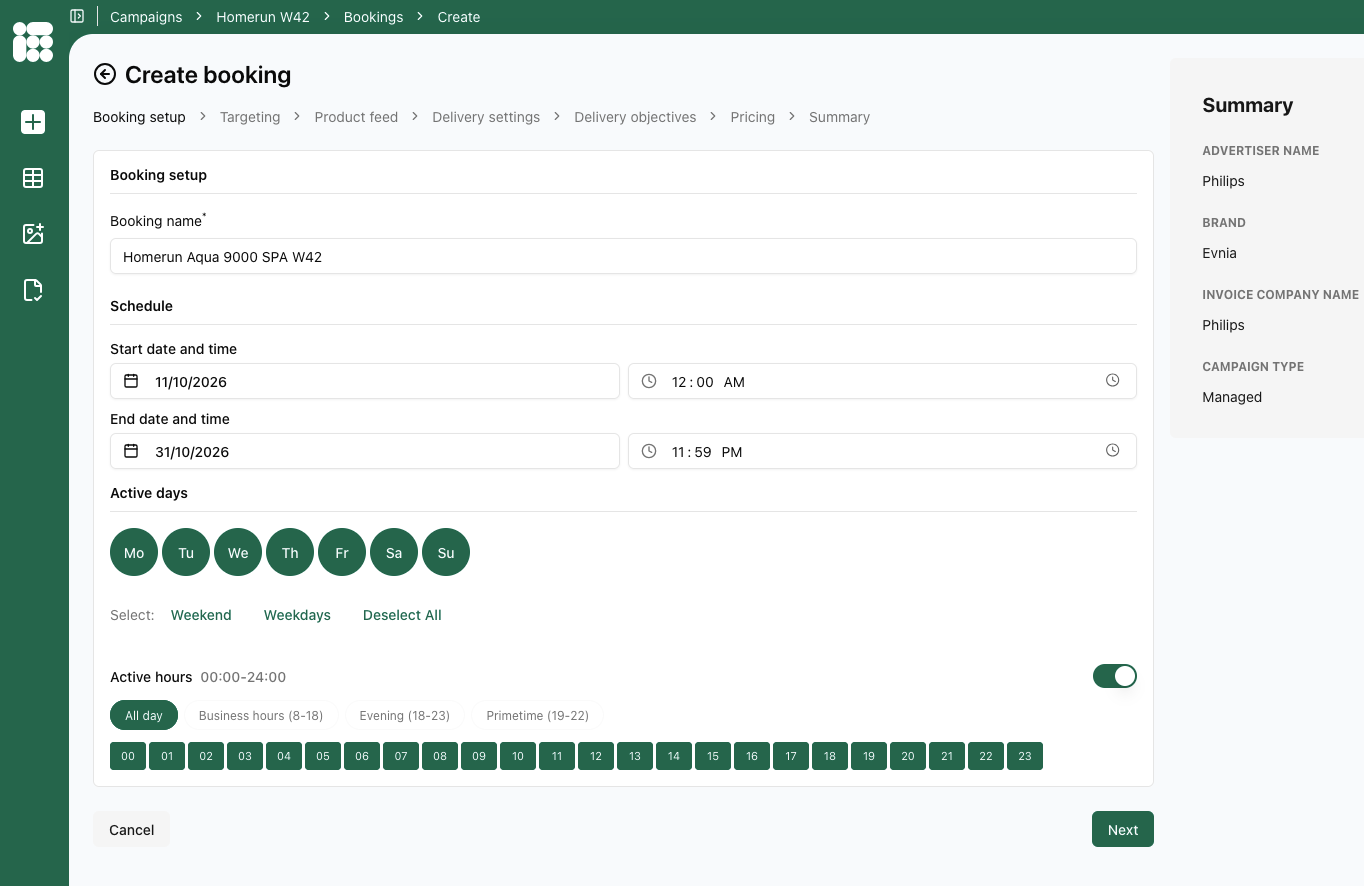Click left clock icon of end time
The height and width of the screenshot is (886, 1364).
(x=649, y=451)
